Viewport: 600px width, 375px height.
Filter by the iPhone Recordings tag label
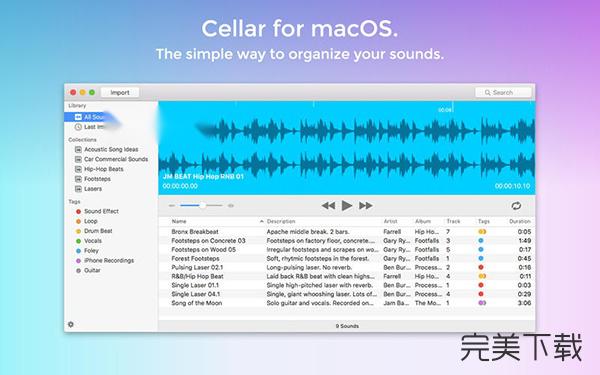click(109, 261)
